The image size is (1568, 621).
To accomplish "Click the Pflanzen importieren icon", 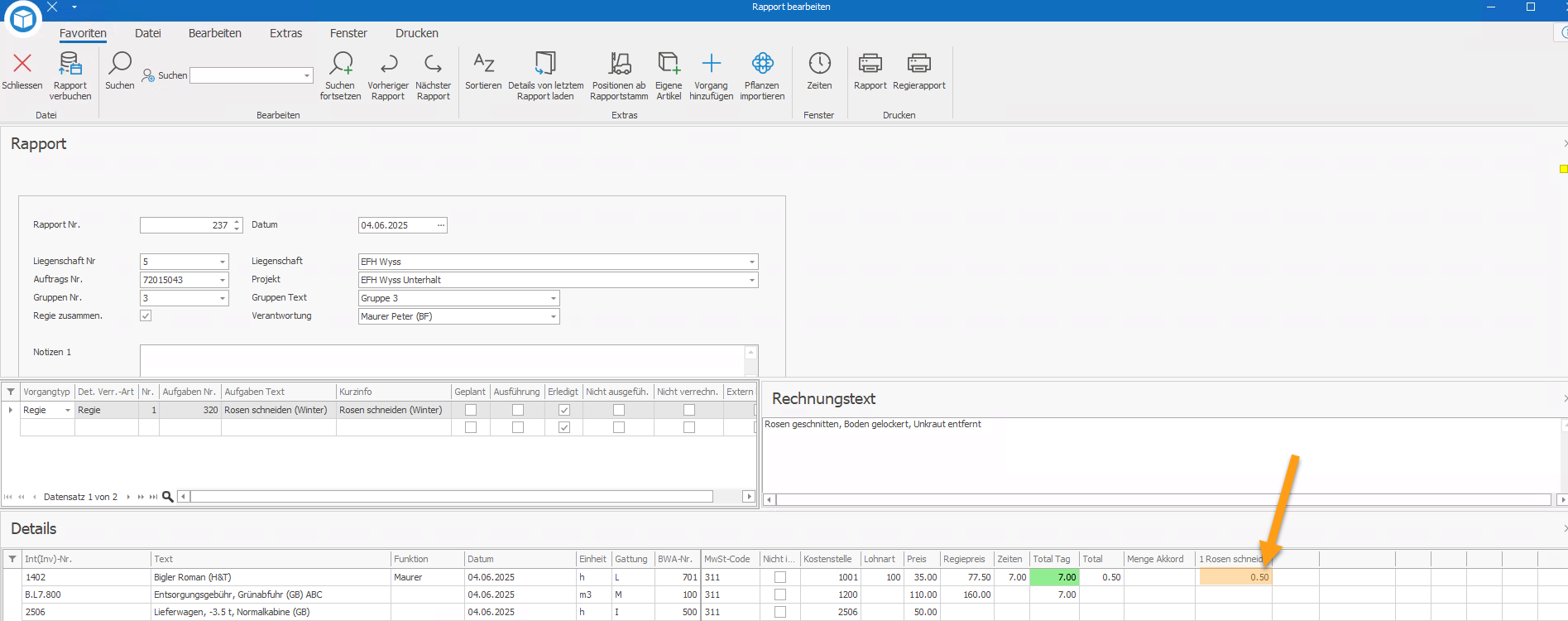I will pos(762,63).
